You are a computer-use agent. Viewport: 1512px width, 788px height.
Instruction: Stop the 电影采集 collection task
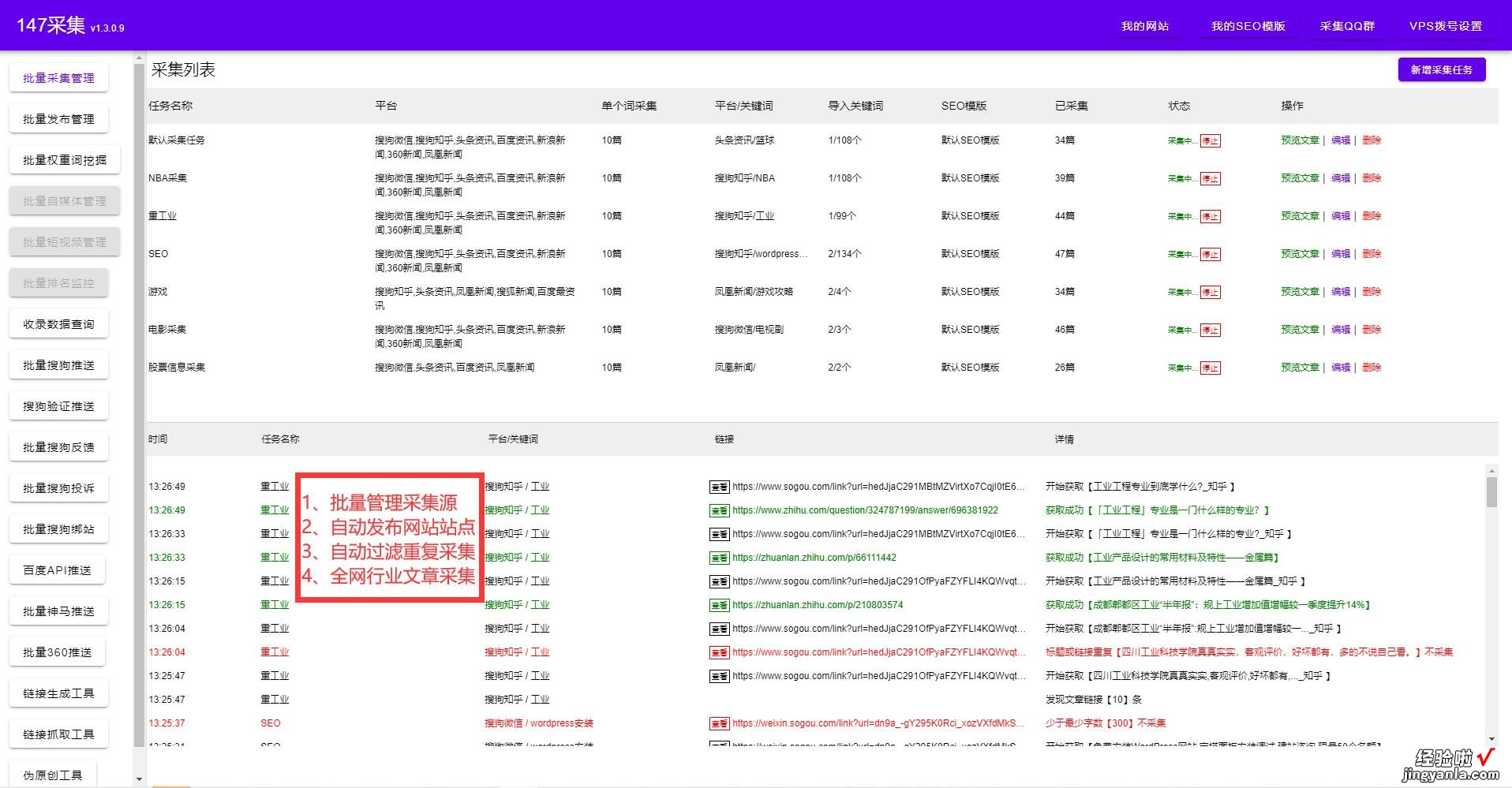(x=1211, y=331)
